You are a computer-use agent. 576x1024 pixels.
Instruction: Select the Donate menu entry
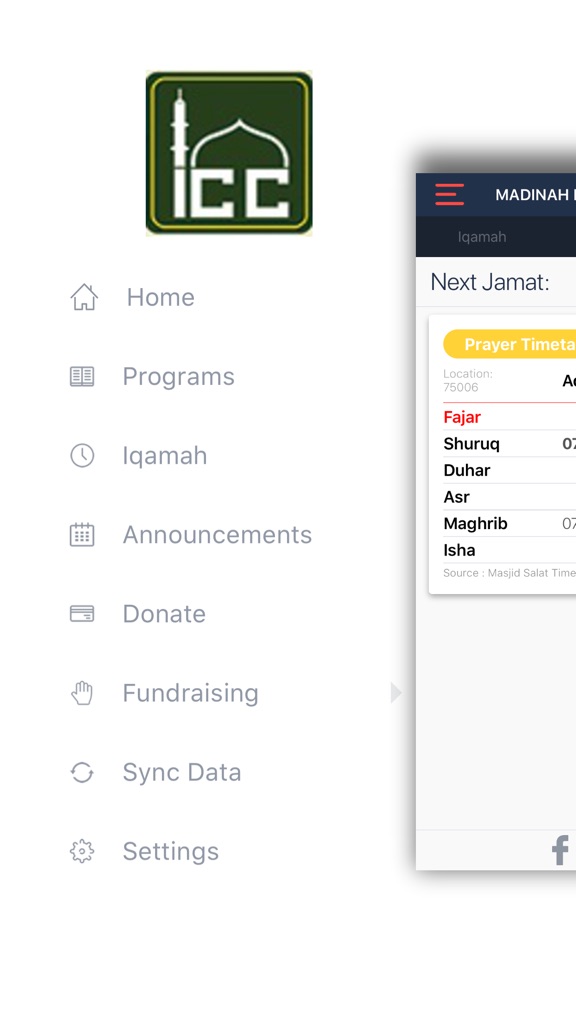click(x=164, y=613)
